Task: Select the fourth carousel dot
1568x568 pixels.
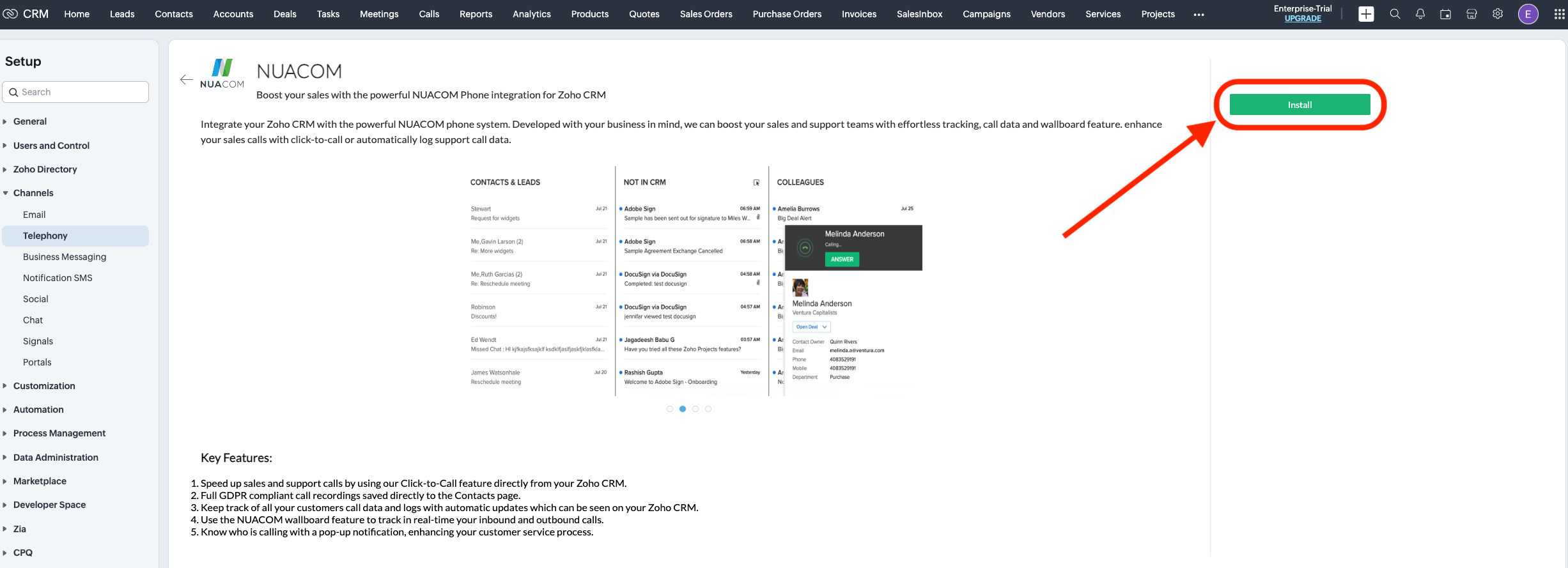Action: tap(708, 409)
